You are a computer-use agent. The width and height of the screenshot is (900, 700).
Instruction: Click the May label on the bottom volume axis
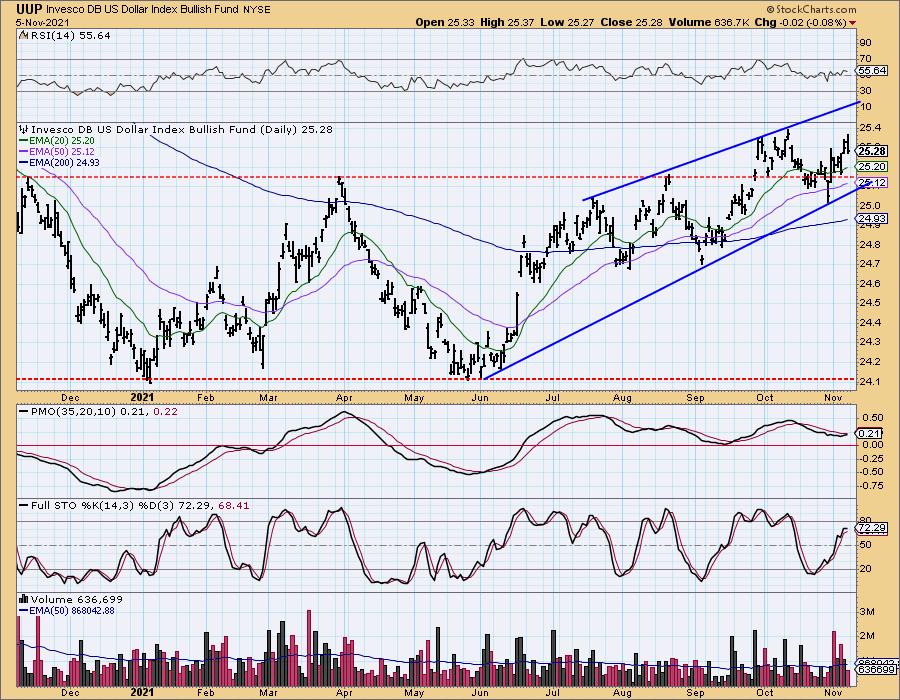pyautogui.click(x=414, y=692)
